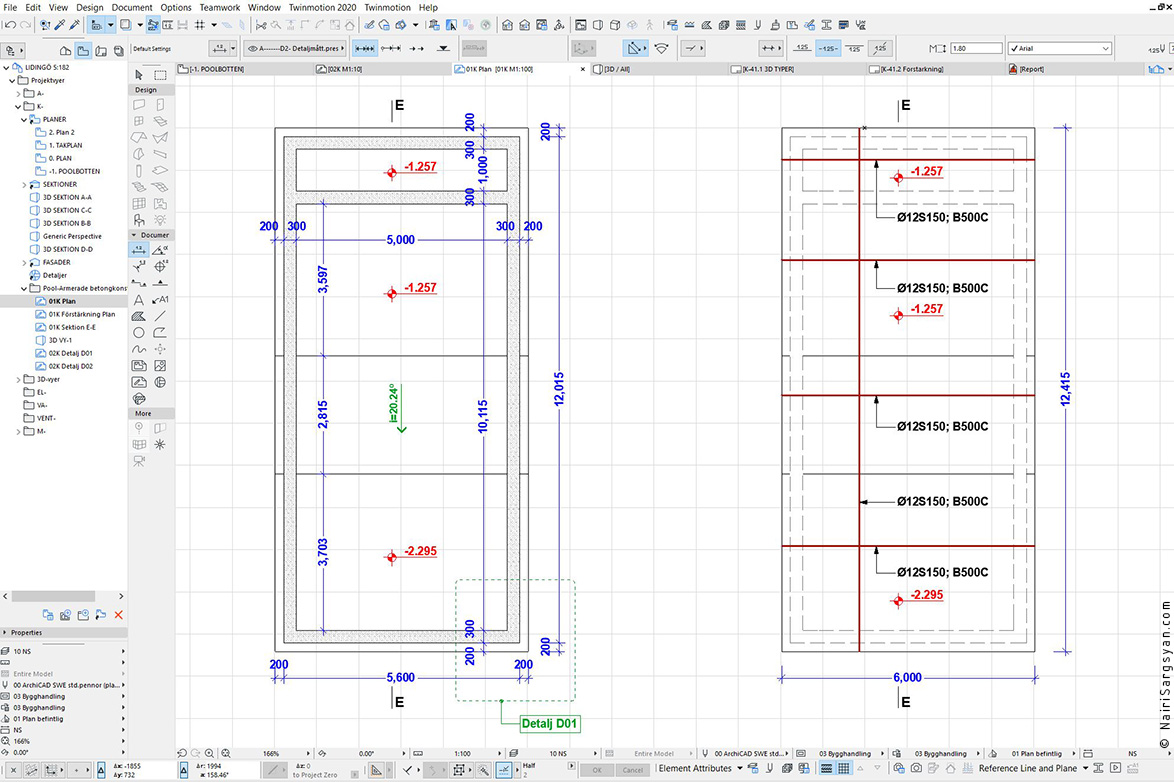Click the OK button in bottom bar

tap(597, 769)
